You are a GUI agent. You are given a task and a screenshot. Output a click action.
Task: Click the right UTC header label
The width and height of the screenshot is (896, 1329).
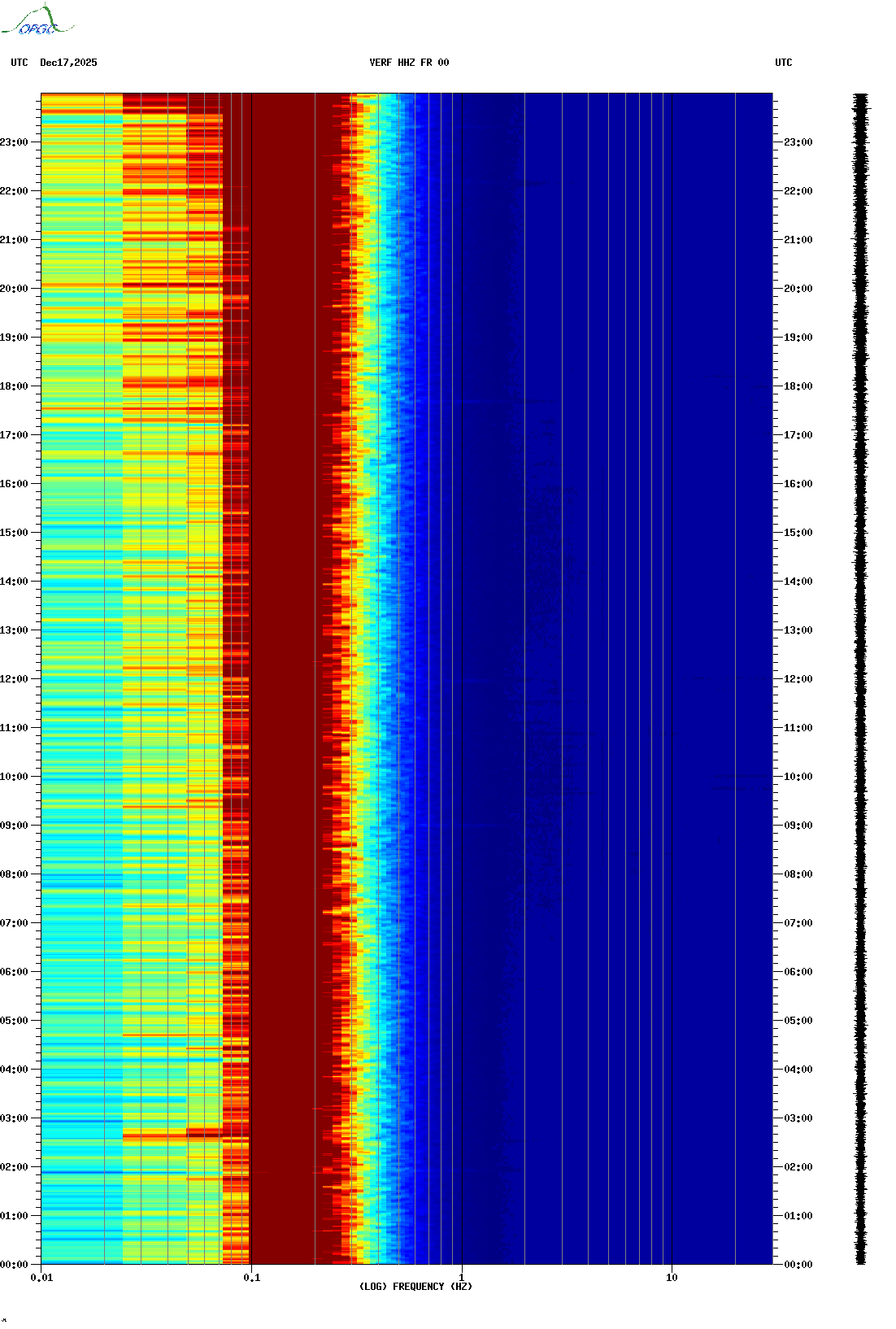784,63
